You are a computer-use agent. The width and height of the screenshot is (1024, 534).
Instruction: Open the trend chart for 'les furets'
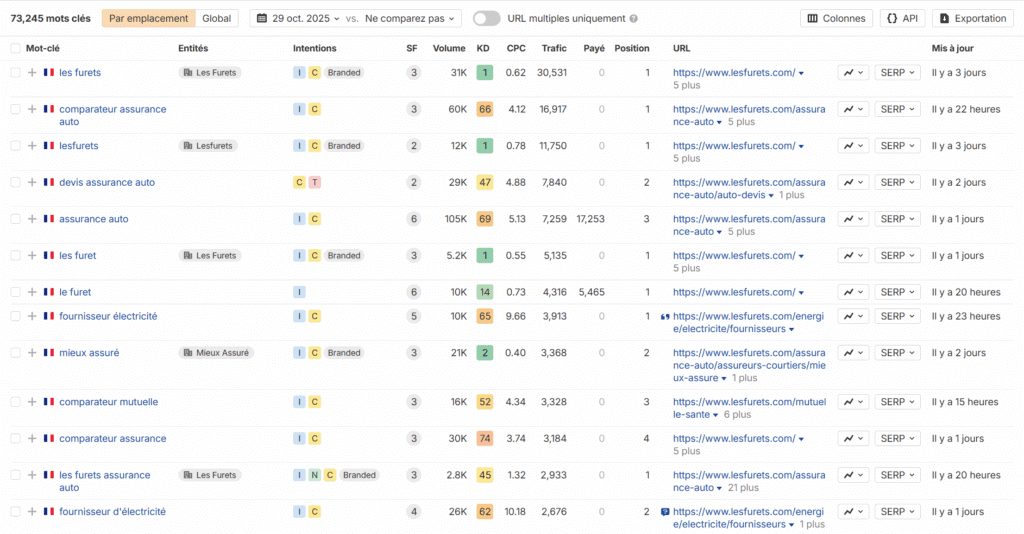[x=853, y=72]
